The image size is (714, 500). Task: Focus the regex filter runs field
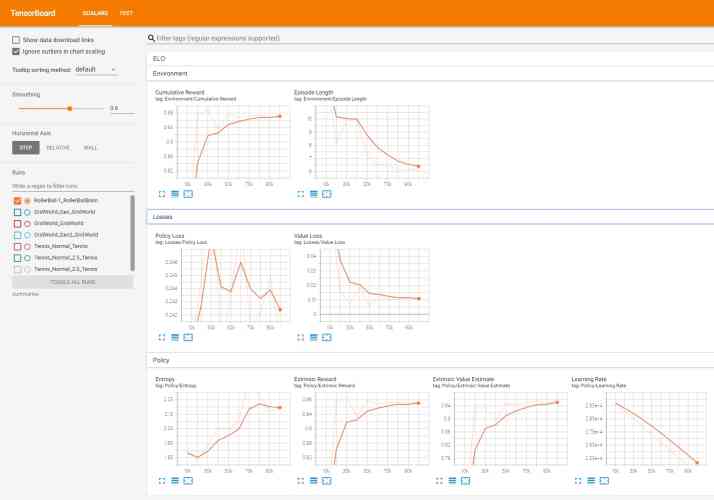(72, 186)
